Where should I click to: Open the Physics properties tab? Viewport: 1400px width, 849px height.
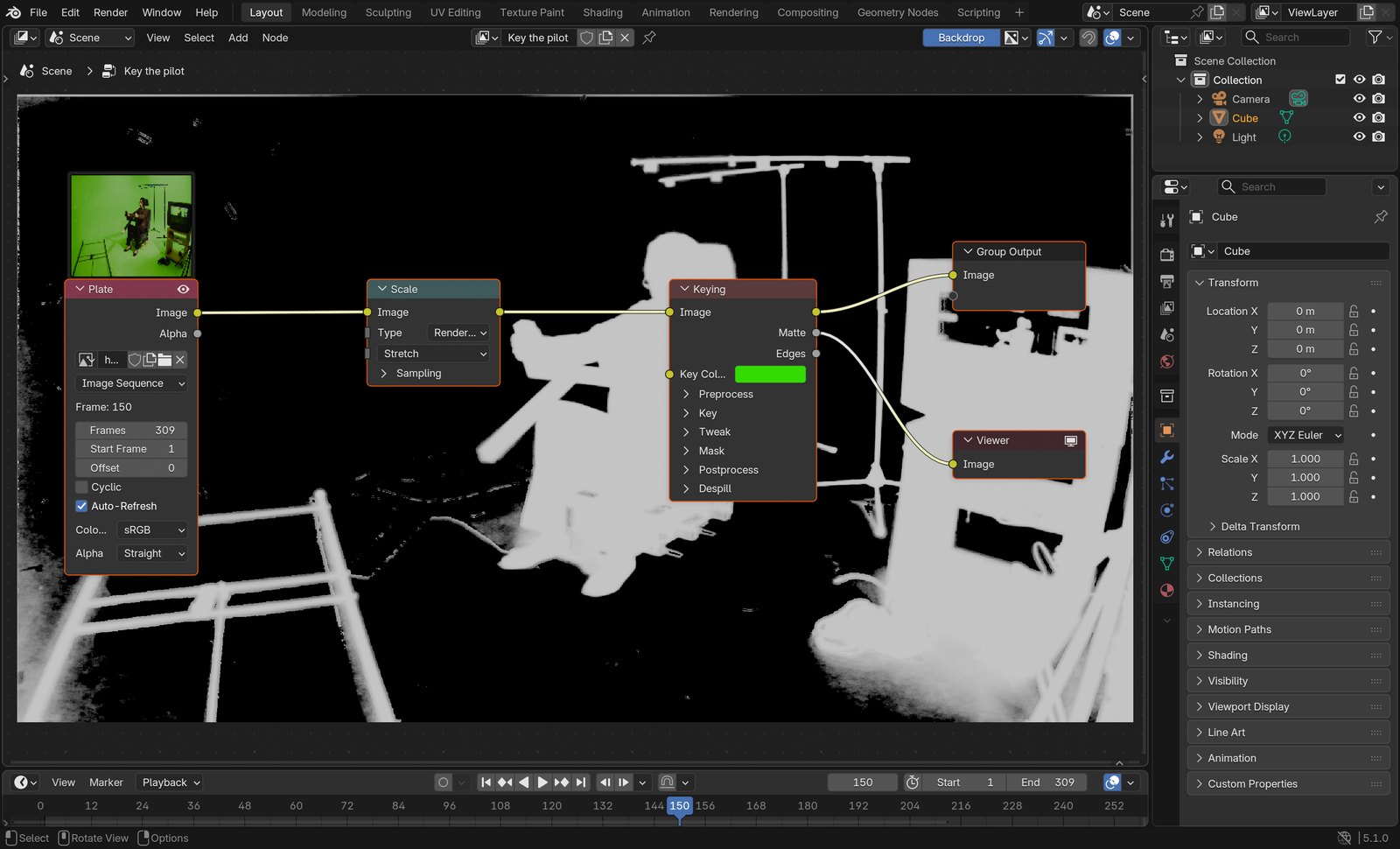pyautogui.click(x=1166, y=510)
